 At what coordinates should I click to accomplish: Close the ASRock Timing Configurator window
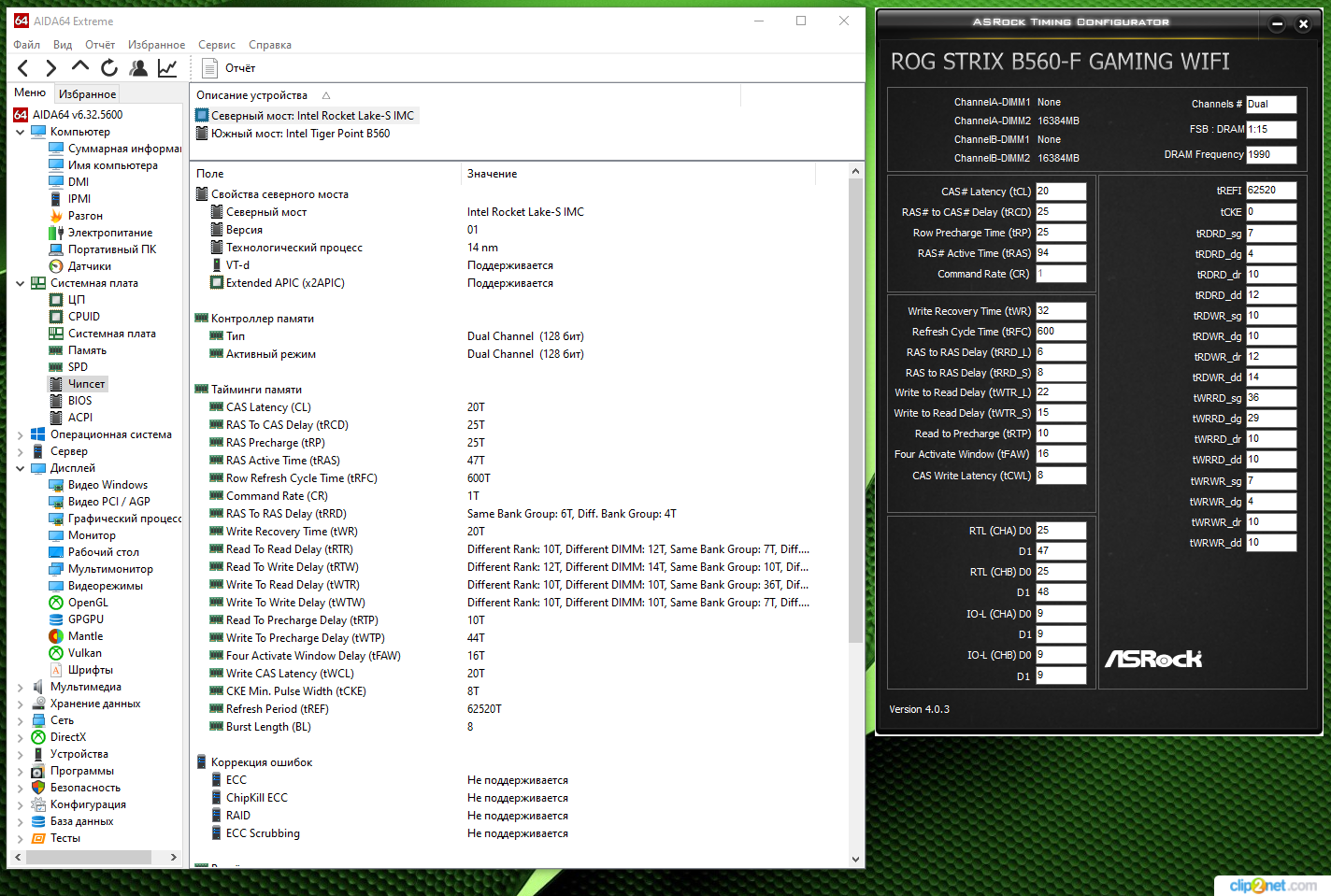pyautogui.click(x=1303, y=24)
